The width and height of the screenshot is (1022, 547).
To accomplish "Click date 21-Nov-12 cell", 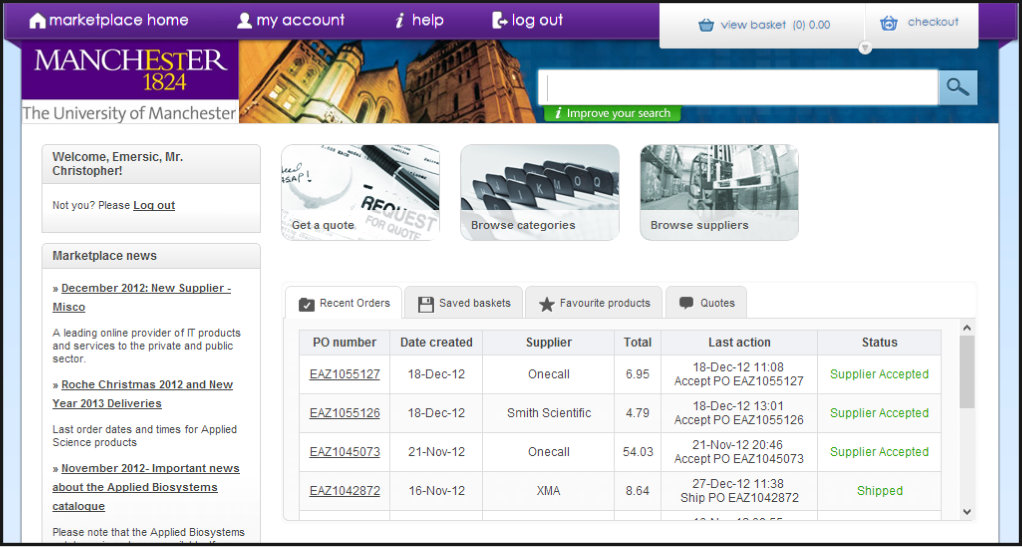I will pos(436,452).
